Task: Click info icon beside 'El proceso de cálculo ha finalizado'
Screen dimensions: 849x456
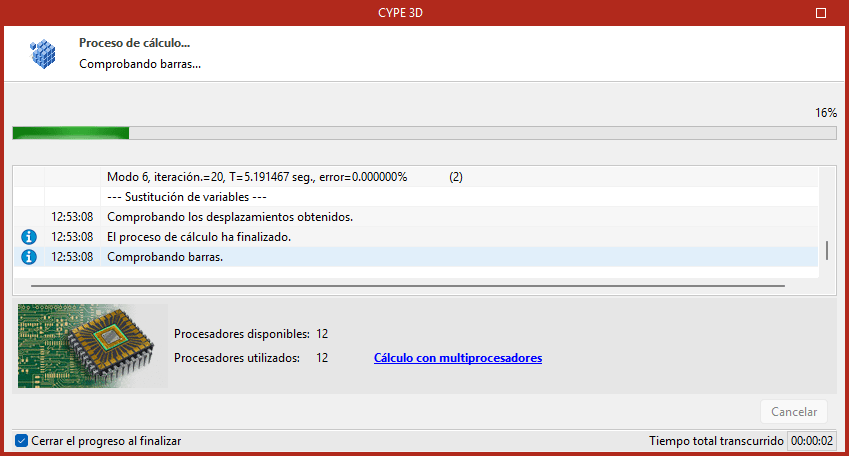Action: pos(29,237)
